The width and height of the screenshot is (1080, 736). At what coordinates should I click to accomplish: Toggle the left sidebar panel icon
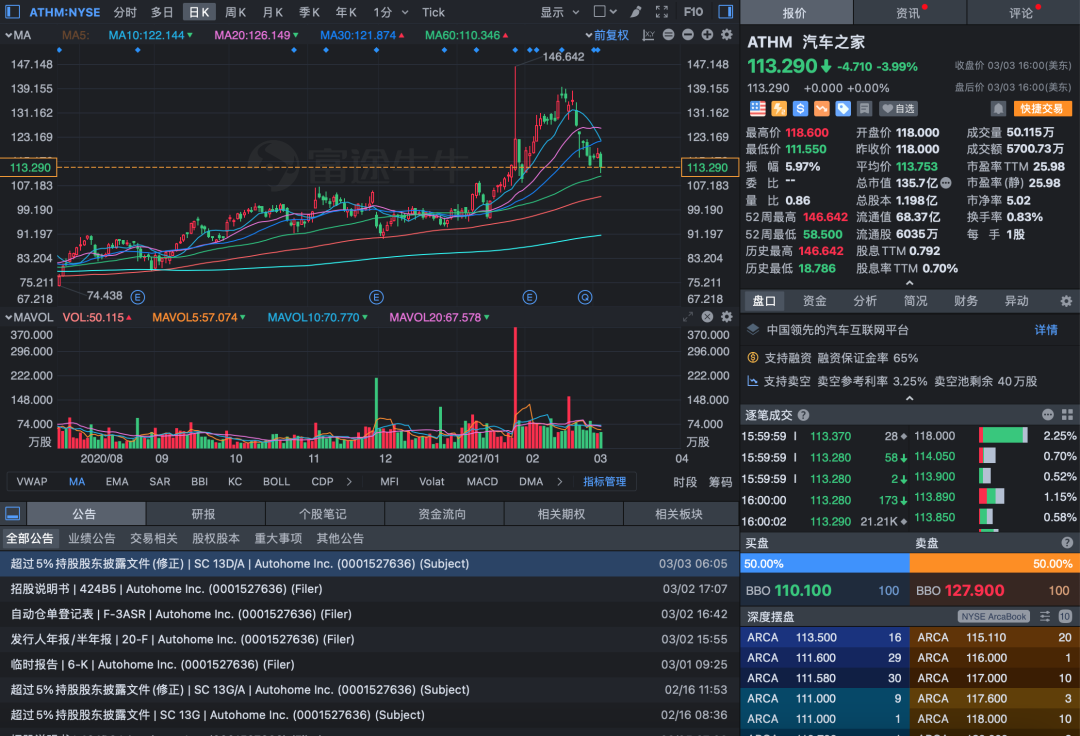[x=12, y=12]
